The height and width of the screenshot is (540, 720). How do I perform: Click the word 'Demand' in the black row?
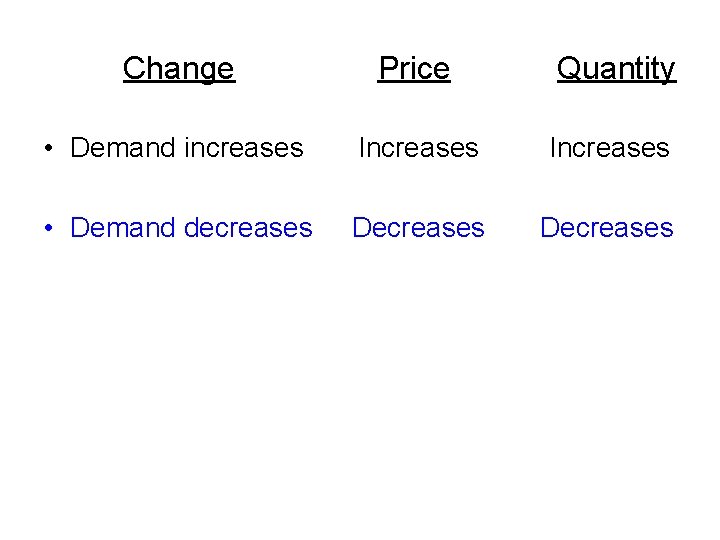123,148
